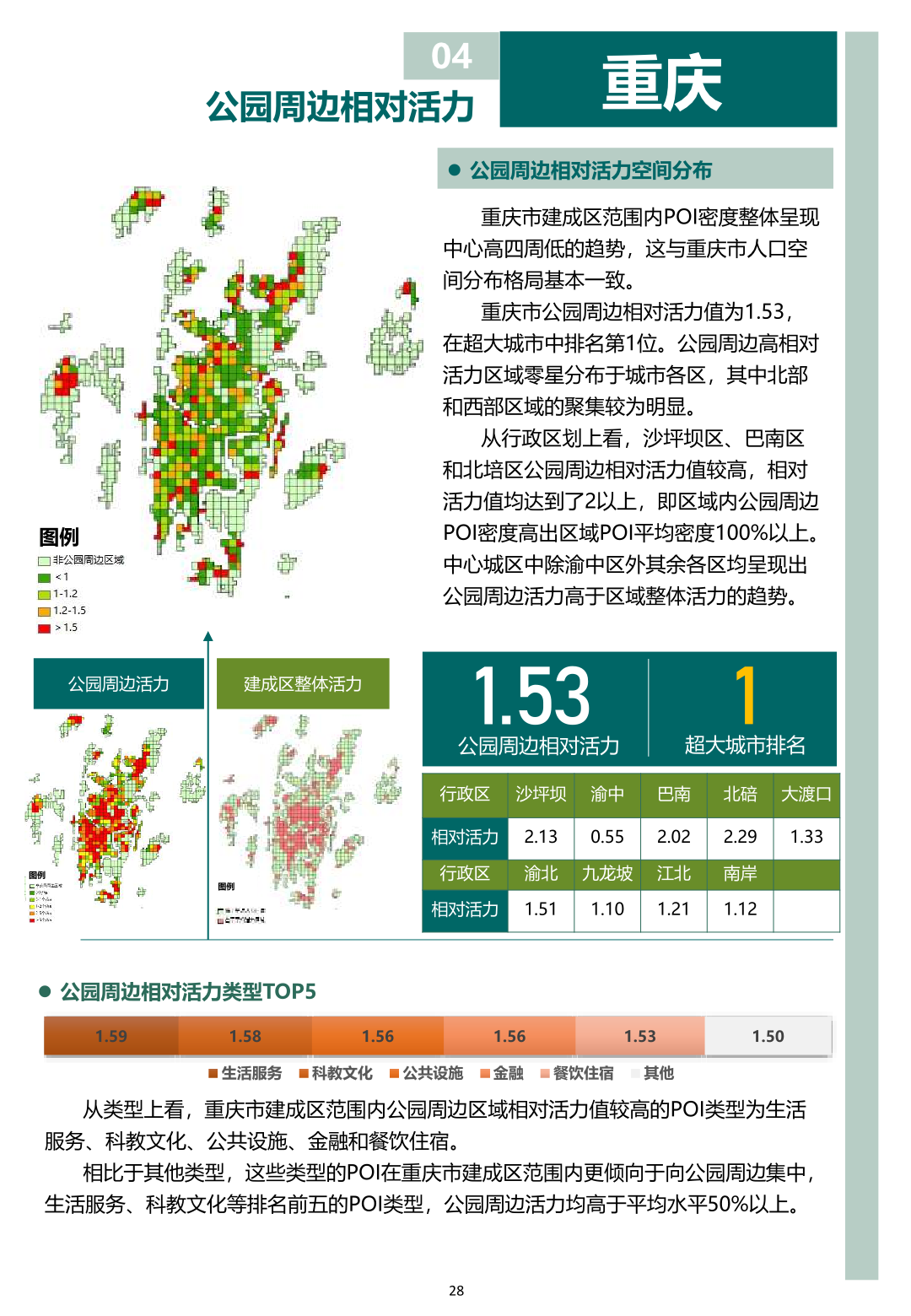Click the bullet before 公园周边相对活力类型TOP5
Screen dimensions: 911x1316
pyautogui.click(x=46, y=991)
